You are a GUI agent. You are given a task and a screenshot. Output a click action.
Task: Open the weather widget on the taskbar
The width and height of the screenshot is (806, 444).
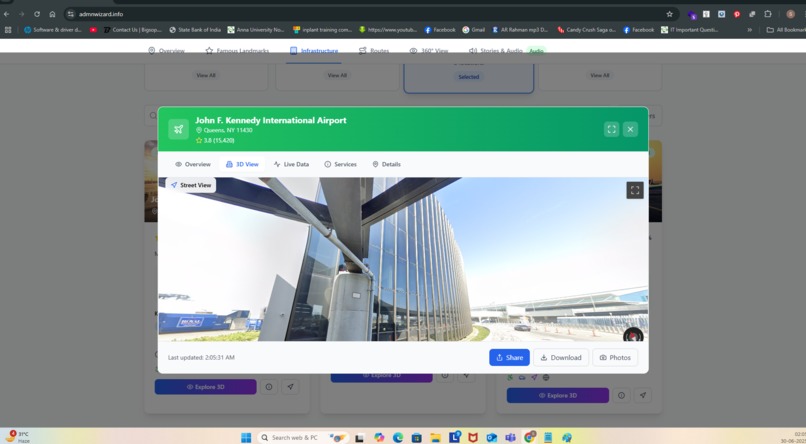17,437
